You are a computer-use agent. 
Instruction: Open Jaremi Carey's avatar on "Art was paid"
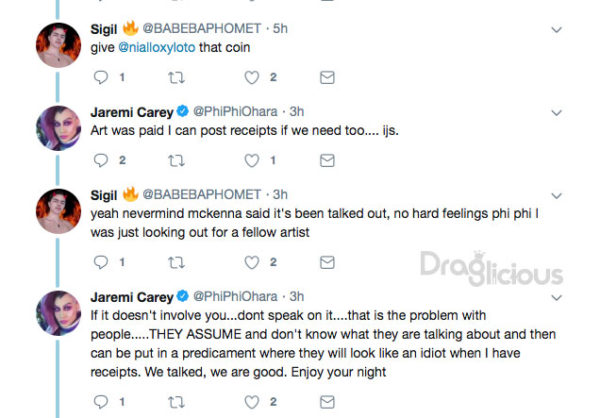pyautogui.click(x=56, y=127)
